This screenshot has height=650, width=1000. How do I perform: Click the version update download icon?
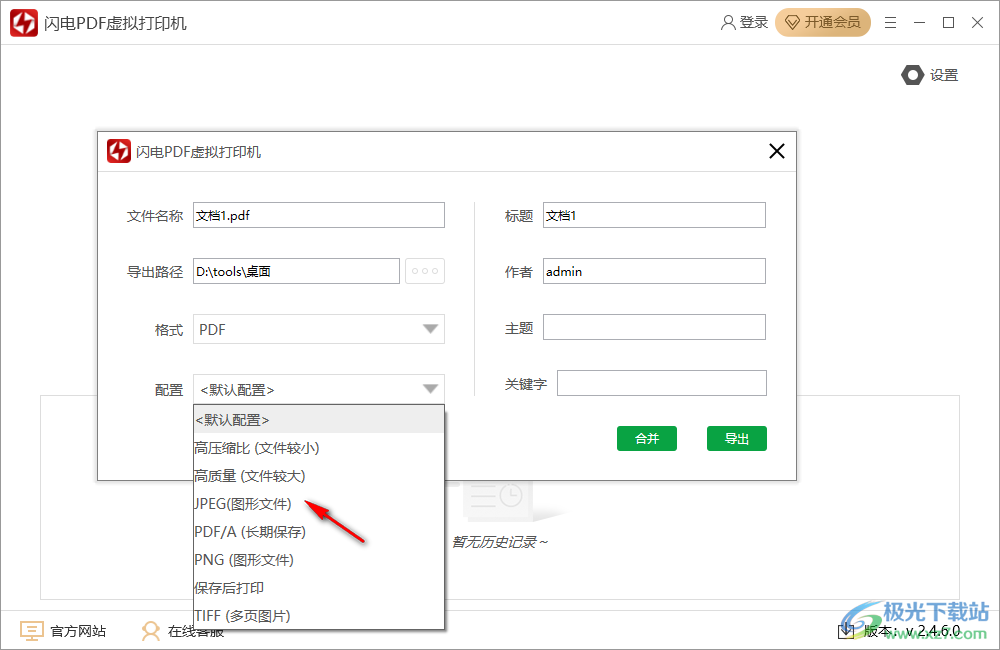[x=846, y=631]
